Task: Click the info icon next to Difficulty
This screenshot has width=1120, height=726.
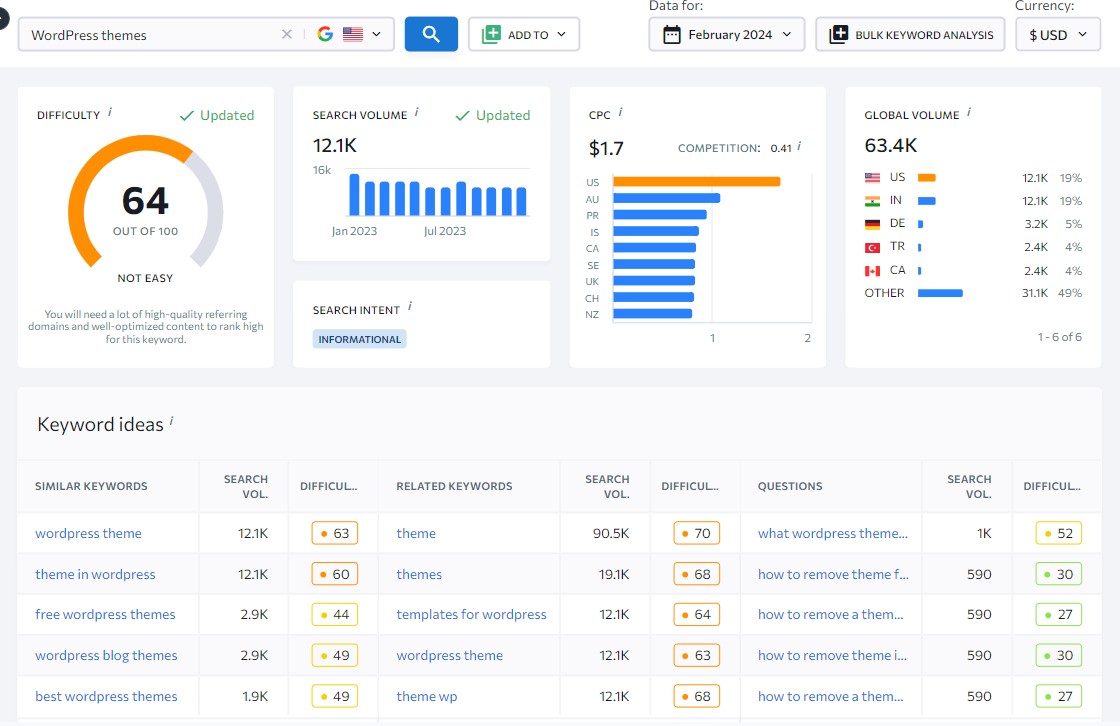Action: (x=110, y=113)
